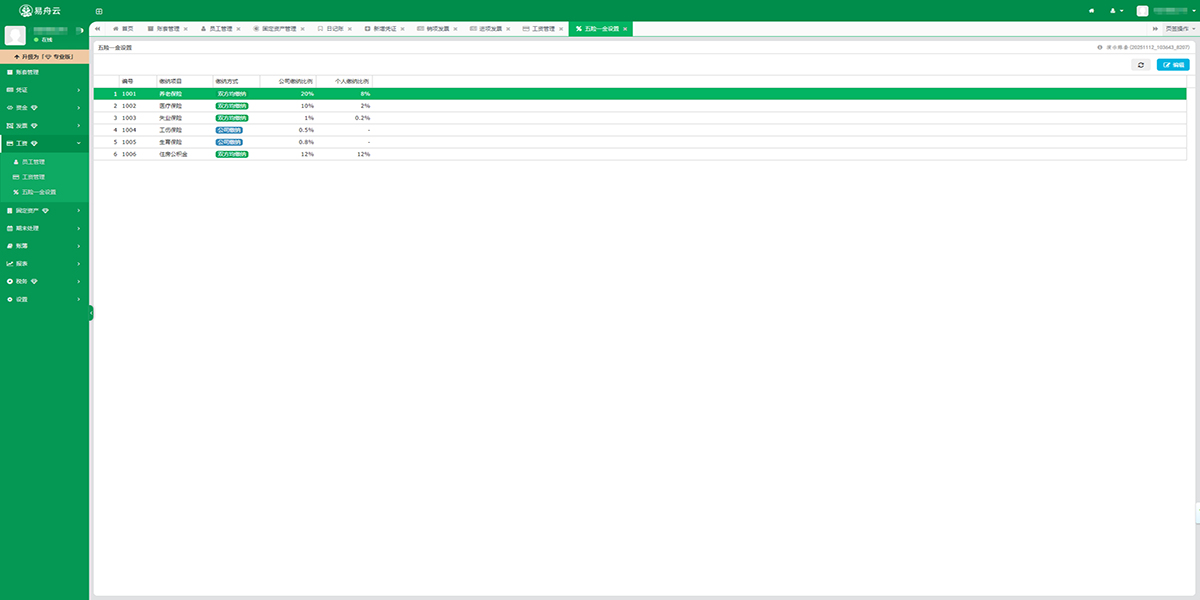1200x600 pixels.
Task: Close the 员工管理 tab
Action: click(x=239, y=29)
